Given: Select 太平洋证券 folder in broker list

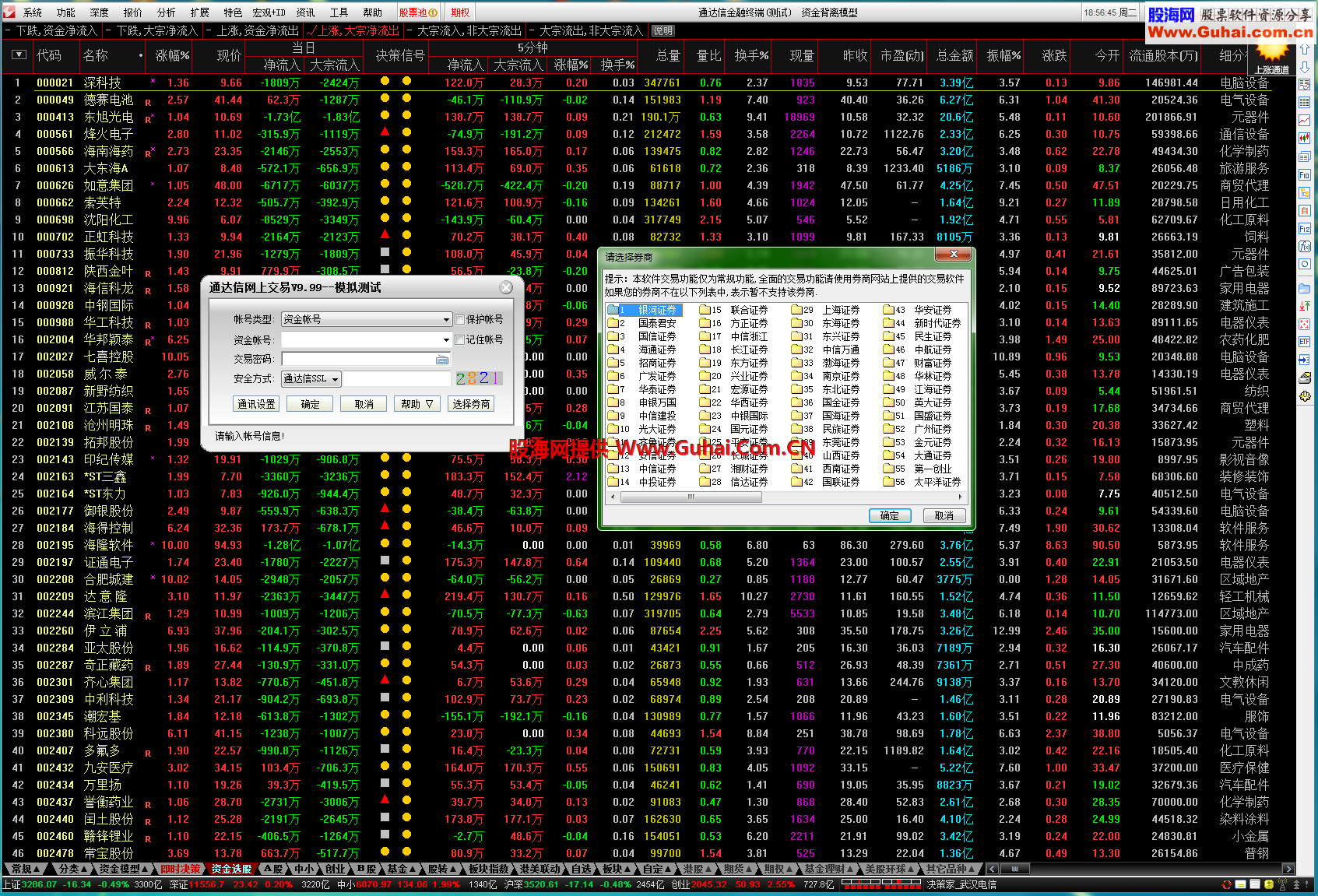Looking at the screenshot, I should click(923, 482).
